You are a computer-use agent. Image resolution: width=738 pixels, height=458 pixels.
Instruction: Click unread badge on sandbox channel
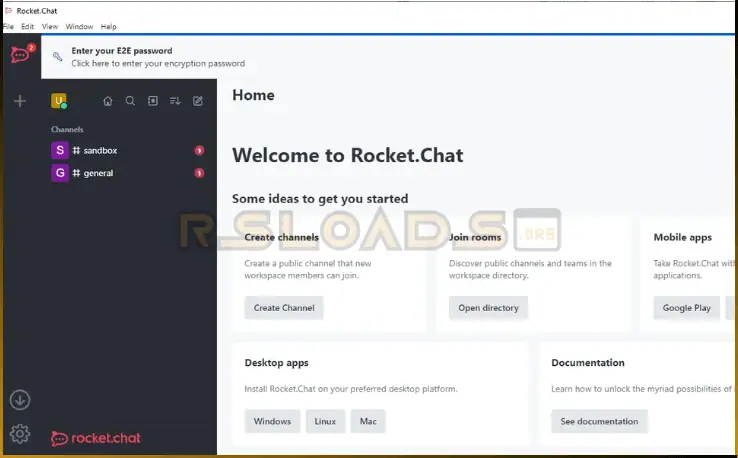point(199,150)
